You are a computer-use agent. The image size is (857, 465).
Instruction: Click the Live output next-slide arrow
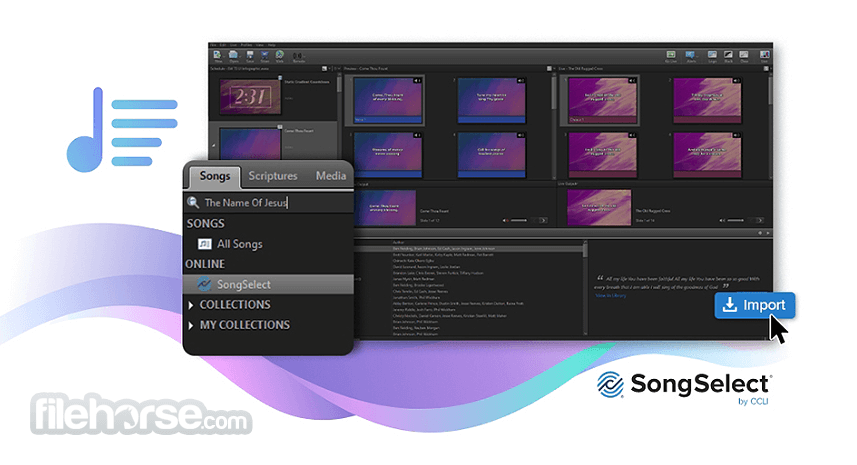point(760,221)
